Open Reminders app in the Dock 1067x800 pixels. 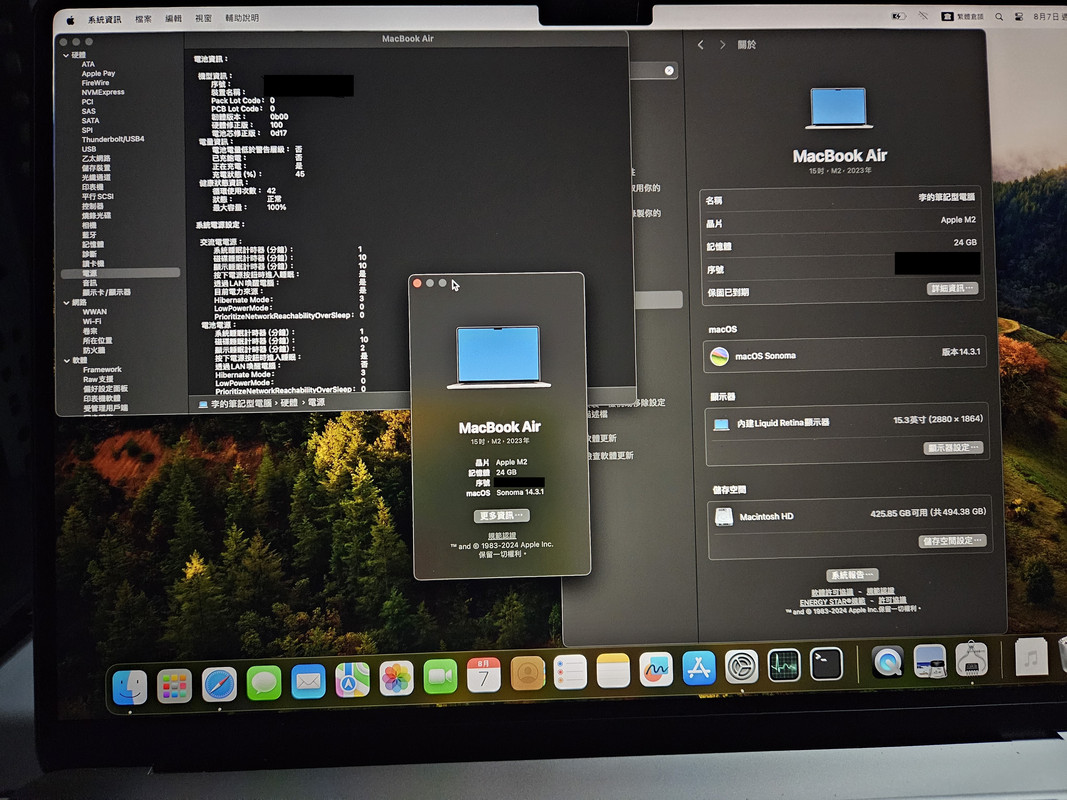570,673
